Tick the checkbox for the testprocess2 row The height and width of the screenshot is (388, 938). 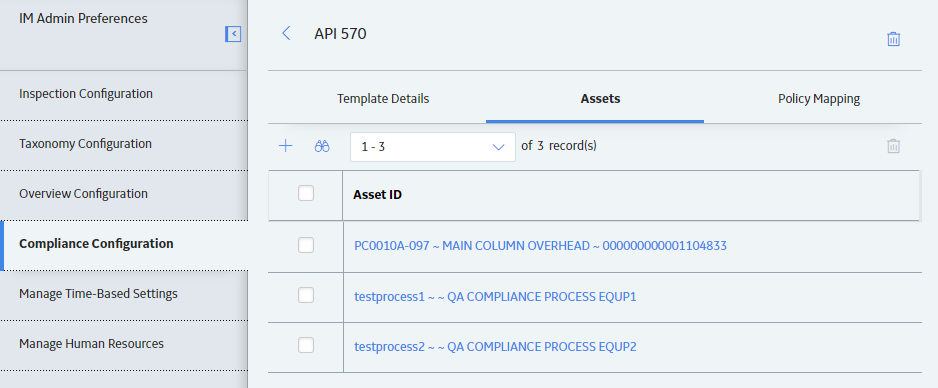(306, 345)
